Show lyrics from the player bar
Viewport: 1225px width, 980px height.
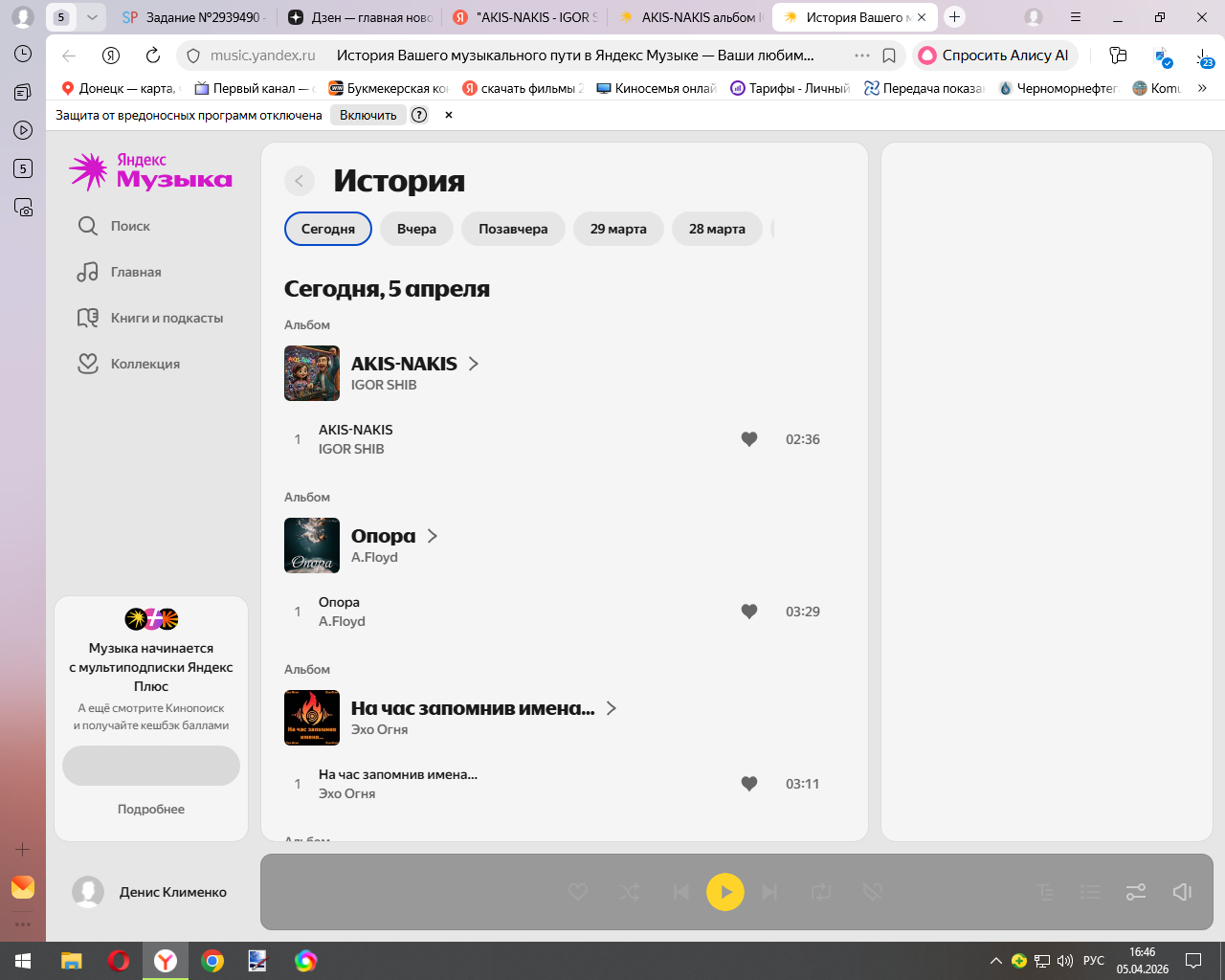1045,892
